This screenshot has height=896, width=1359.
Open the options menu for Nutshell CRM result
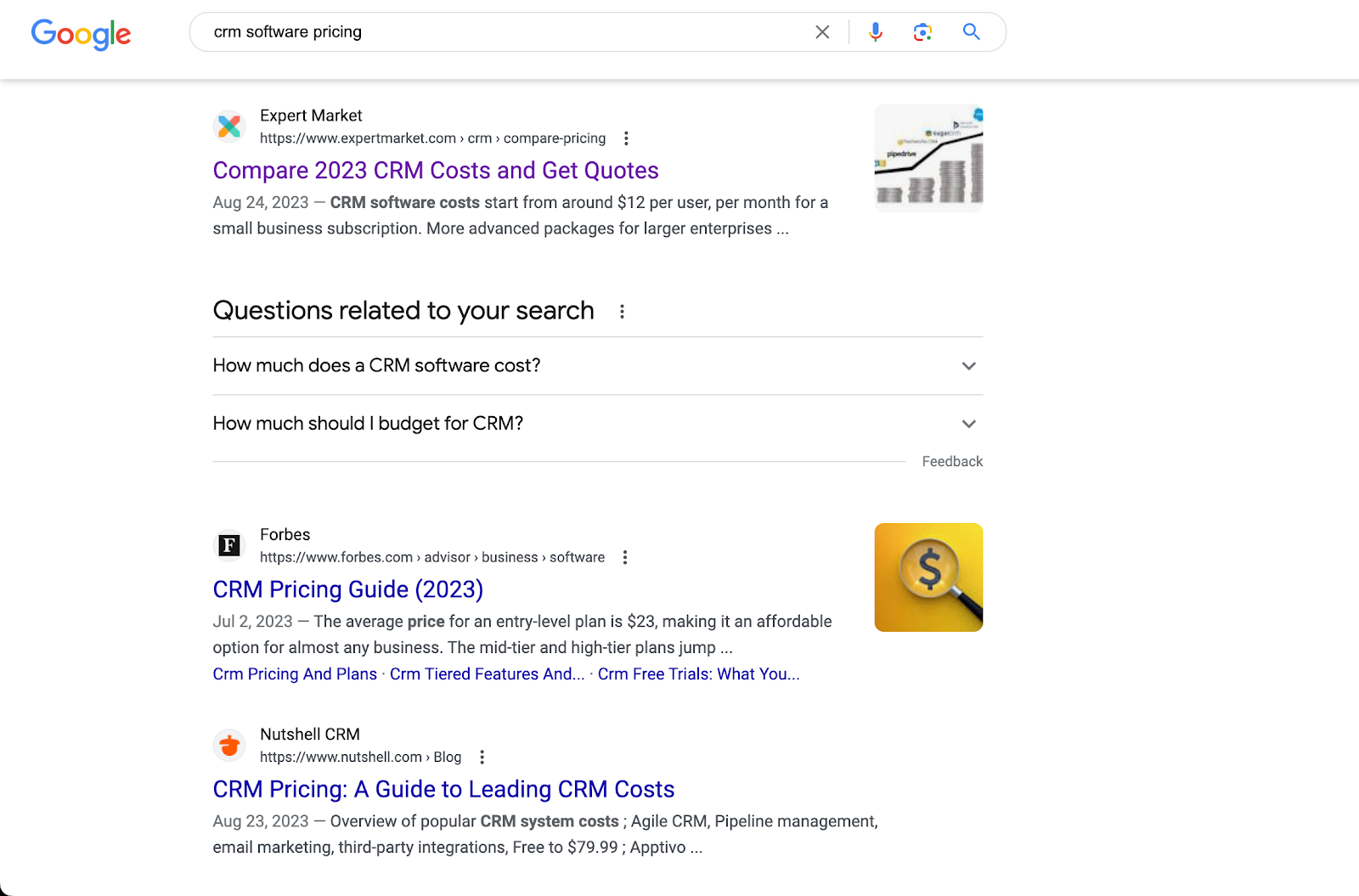482,757
